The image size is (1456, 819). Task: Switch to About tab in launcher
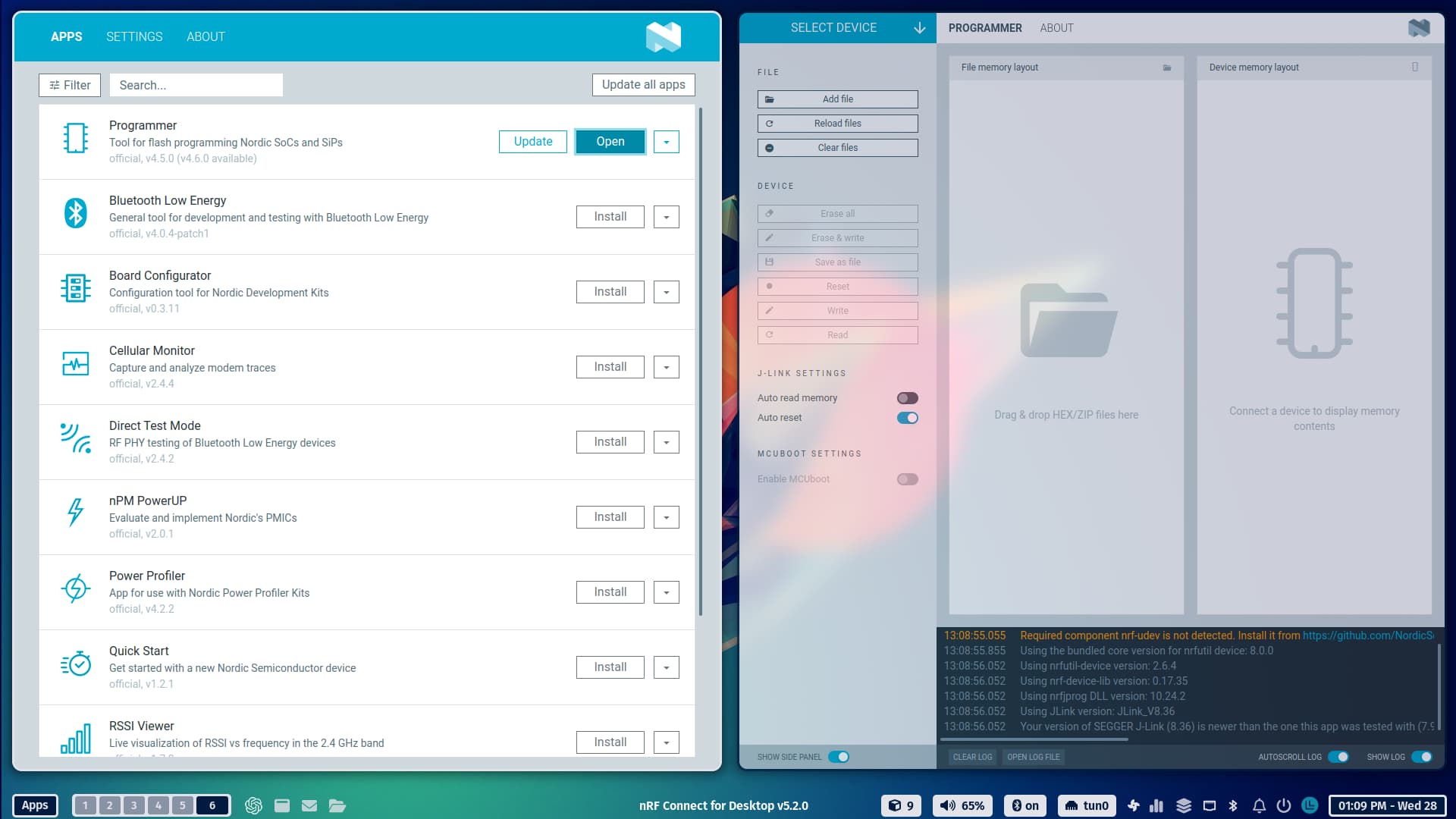tap(206, 36)
